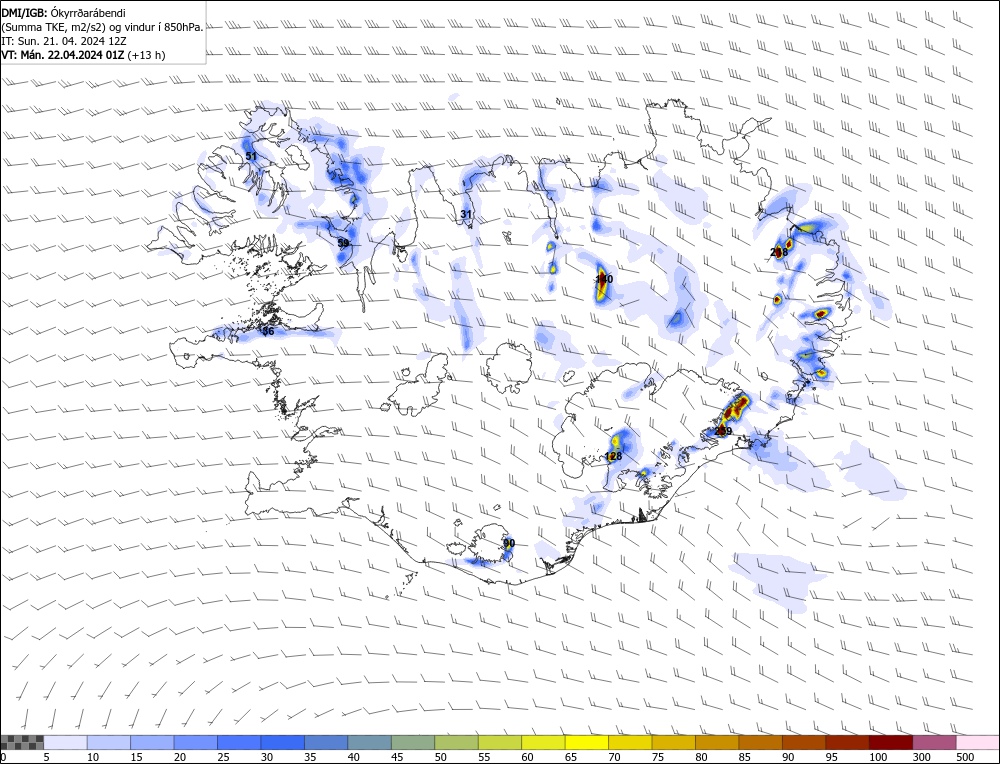
Task: Click the '31' value label in the north
Action: (466, 214)
